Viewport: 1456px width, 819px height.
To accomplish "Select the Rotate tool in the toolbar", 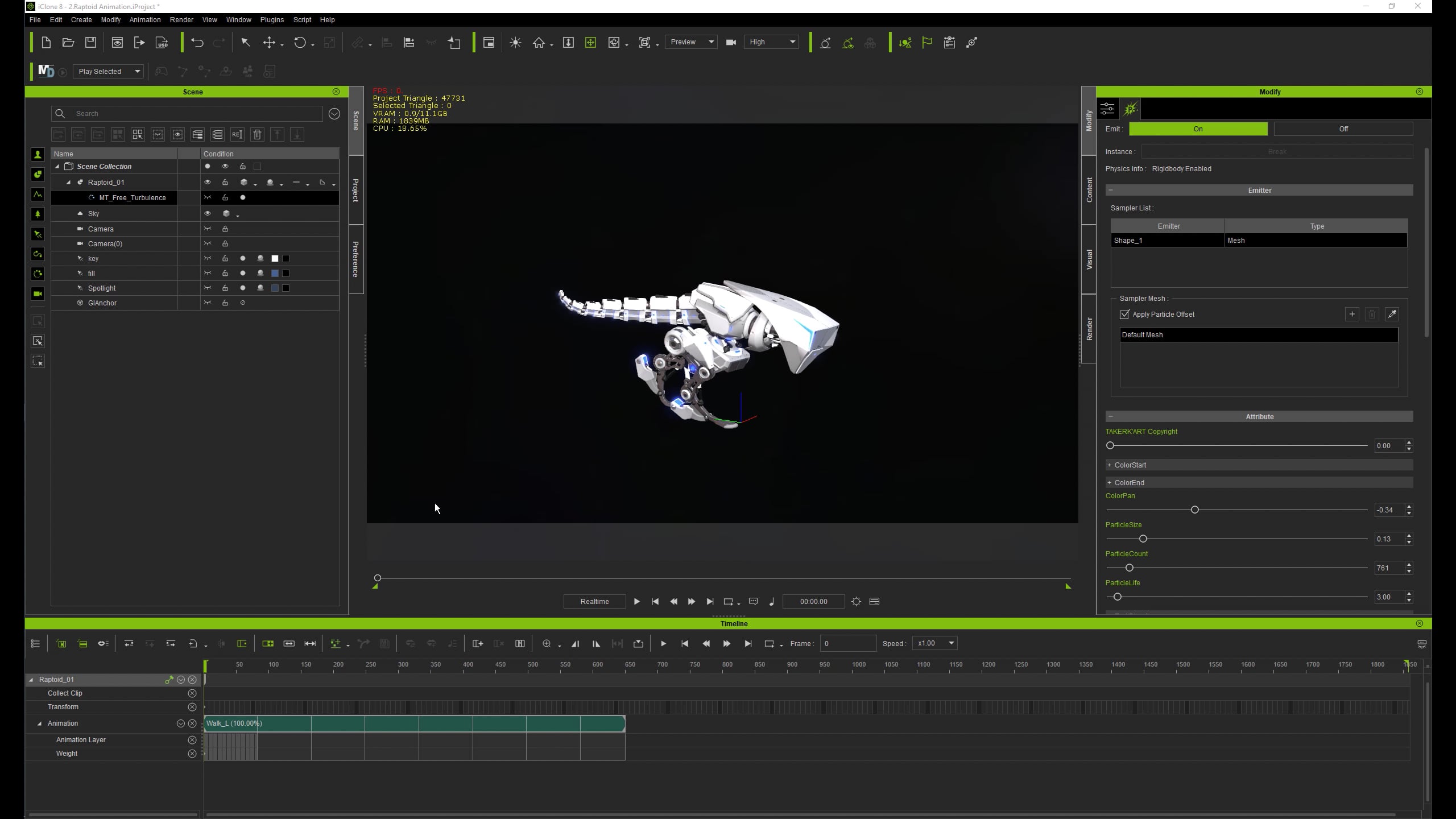I will pyautogui.click(x=301, y=42).
